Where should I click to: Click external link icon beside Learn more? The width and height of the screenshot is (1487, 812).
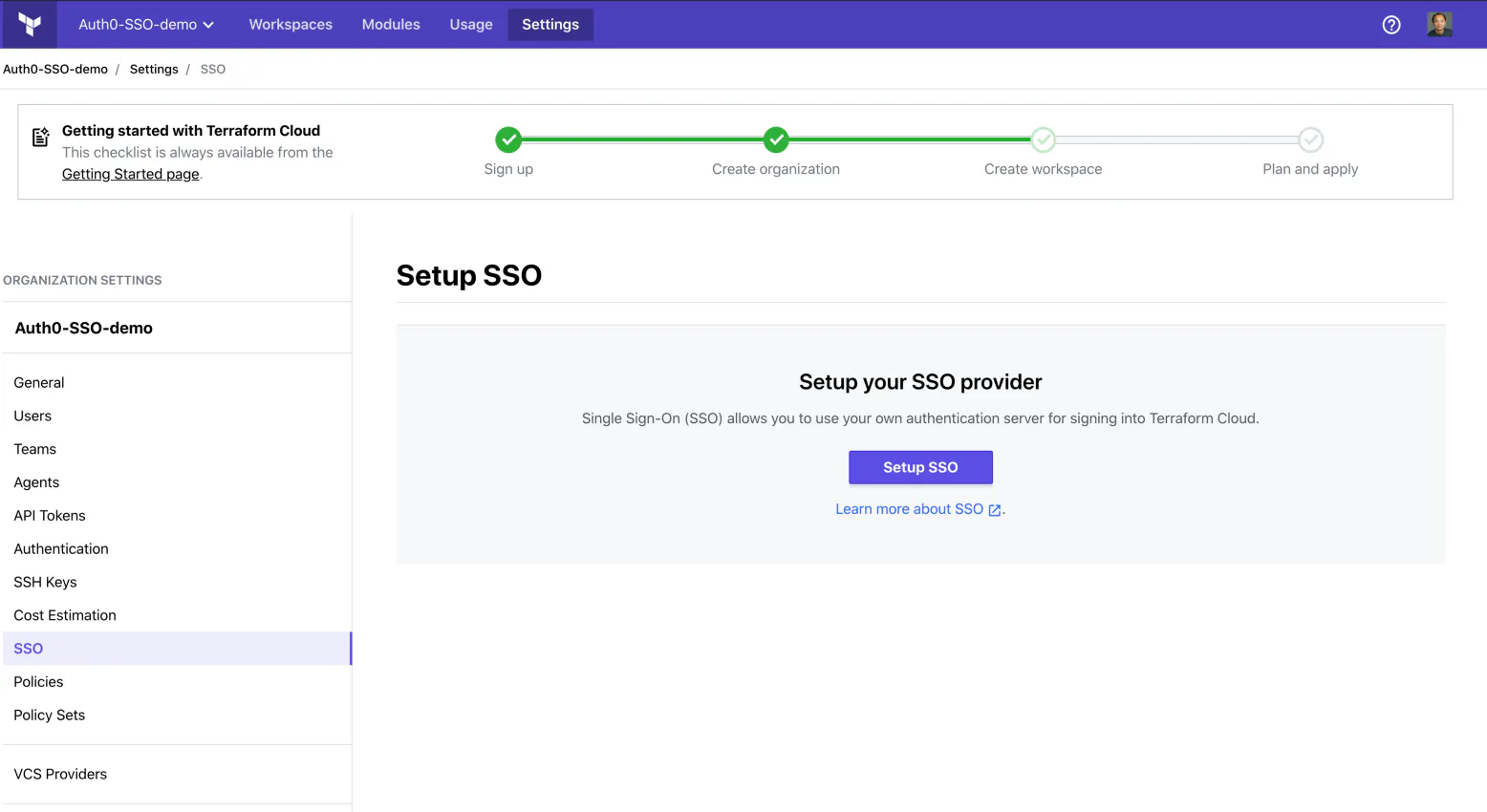(x=995, y=510)
